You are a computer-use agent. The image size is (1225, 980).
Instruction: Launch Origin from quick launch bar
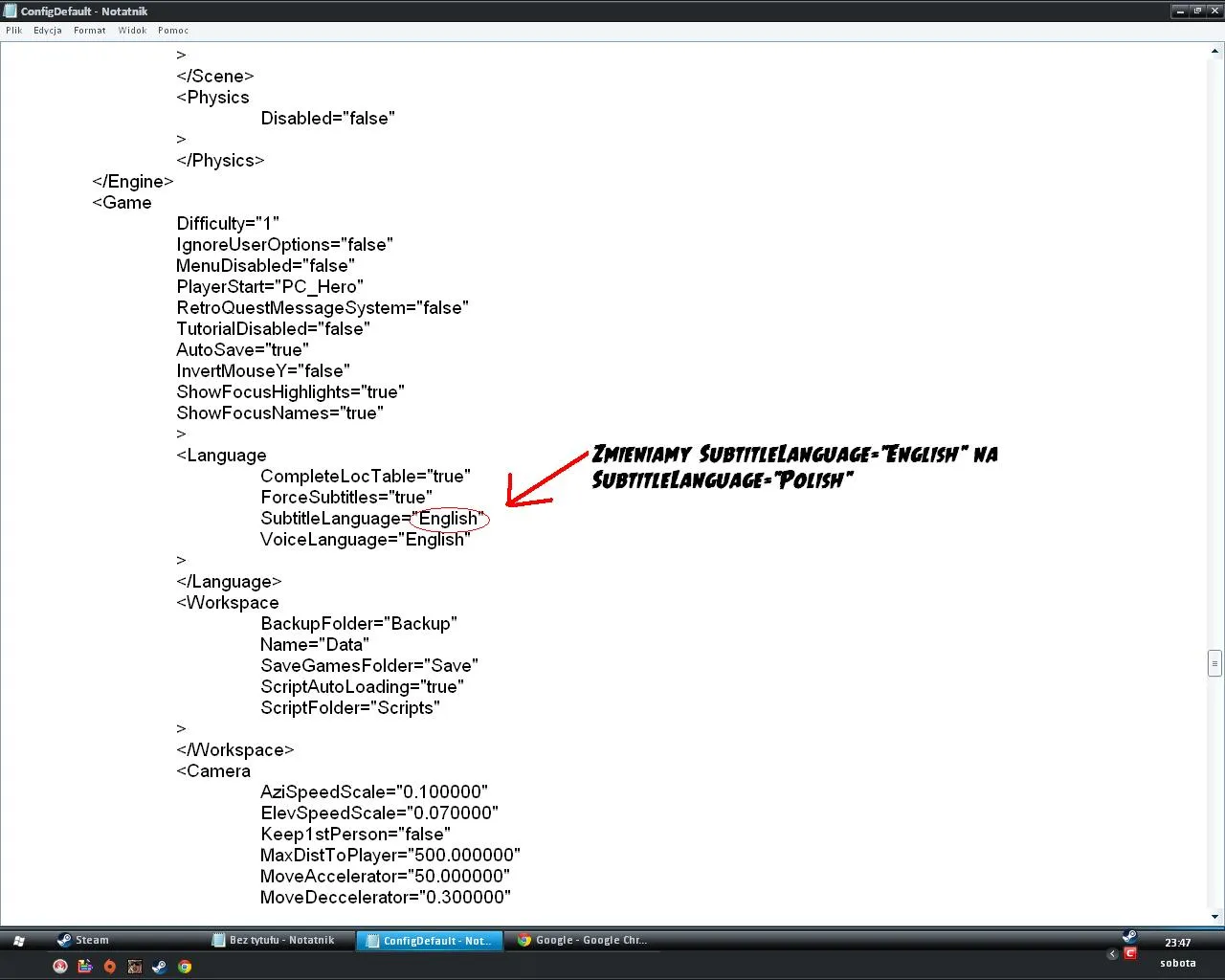(x=110, y=967)
